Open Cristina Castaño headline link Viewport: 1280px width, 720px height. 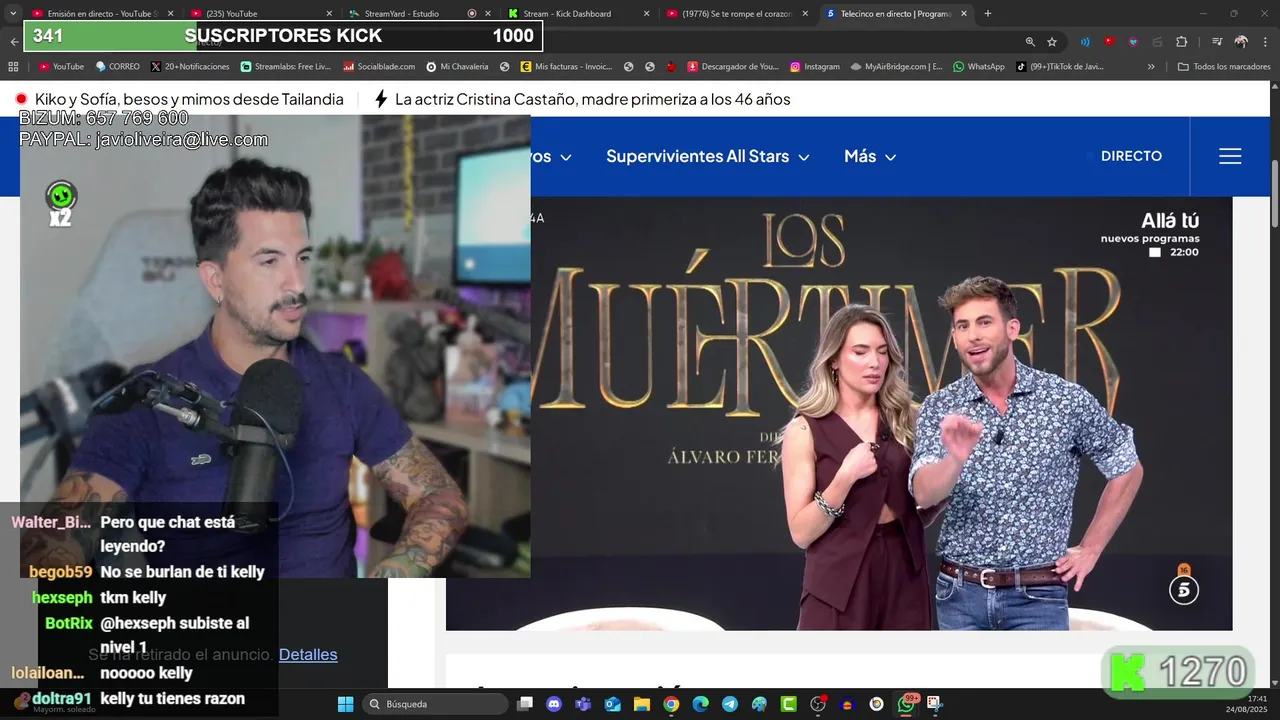click(x=592, y=99)
